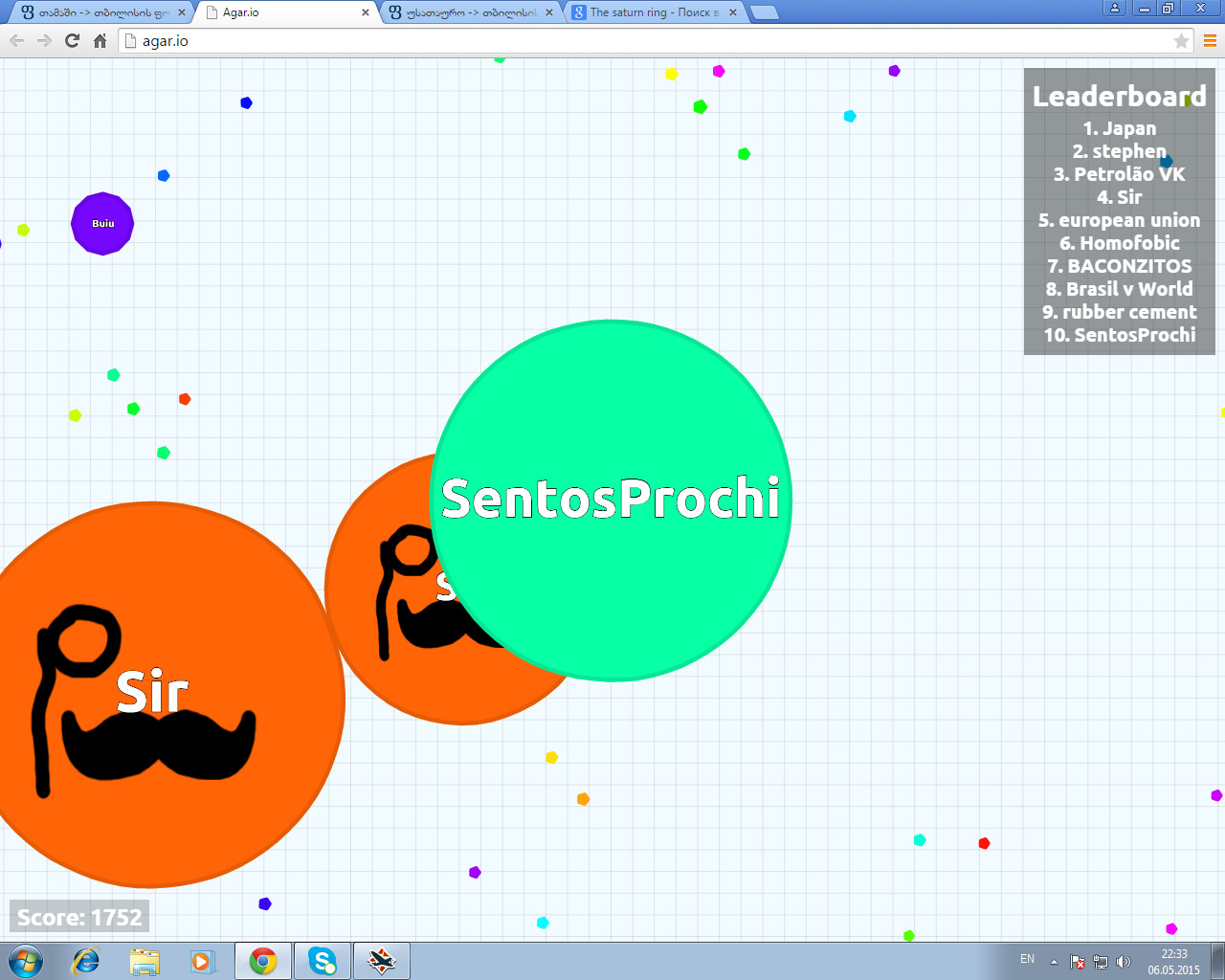
Task: Click the volume speaker tray icon
Action: [x=1124, y=961]
